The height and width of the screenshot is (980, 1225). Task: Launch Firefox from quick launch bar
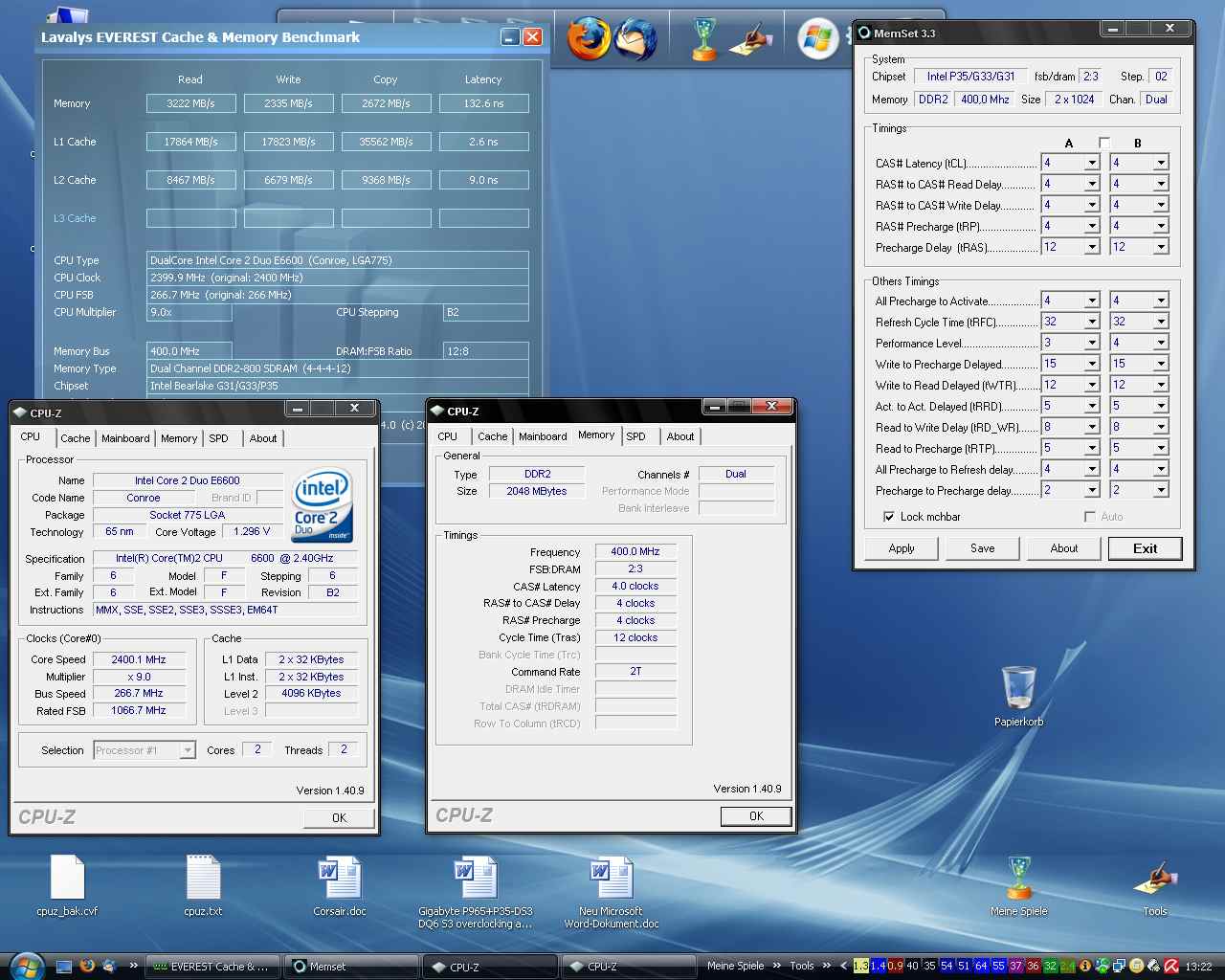pyautogui.click(x=87, y=966)
